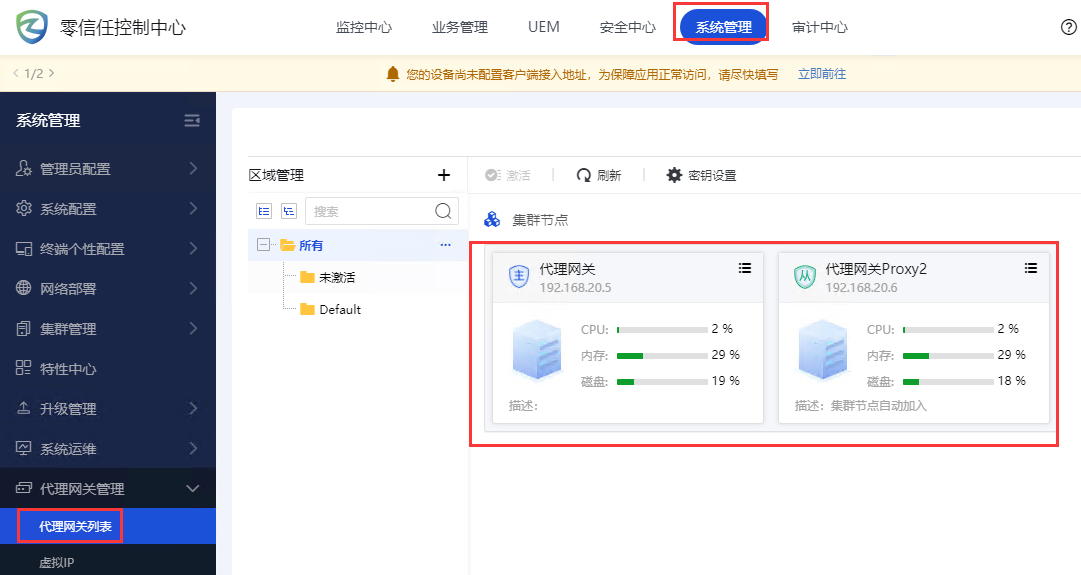Click the 激活 toolbar button
1081x575 pixels.
[507, 175]
